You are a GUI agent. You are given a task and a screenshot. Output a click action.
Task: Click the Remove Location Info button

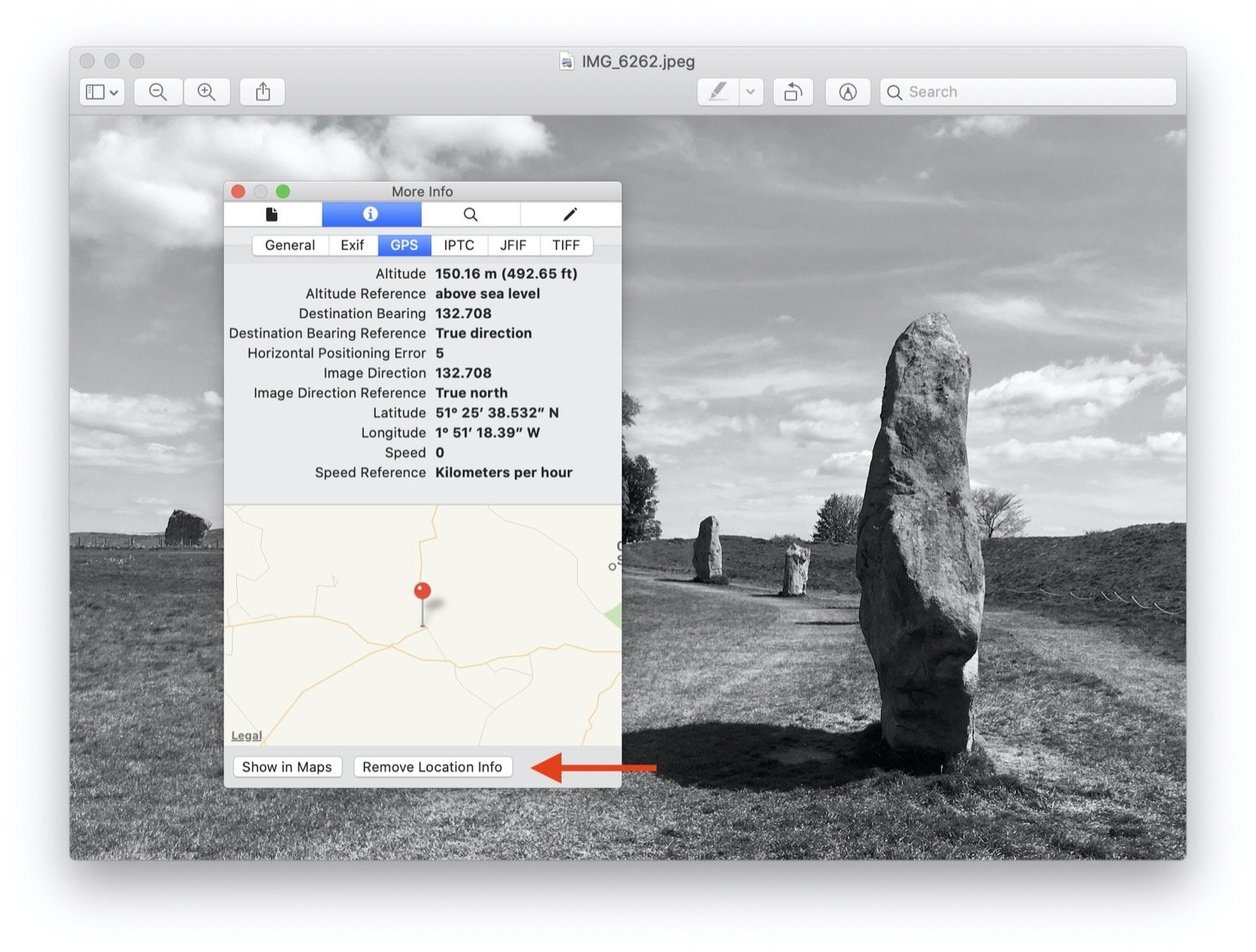[x=433, y=766]
